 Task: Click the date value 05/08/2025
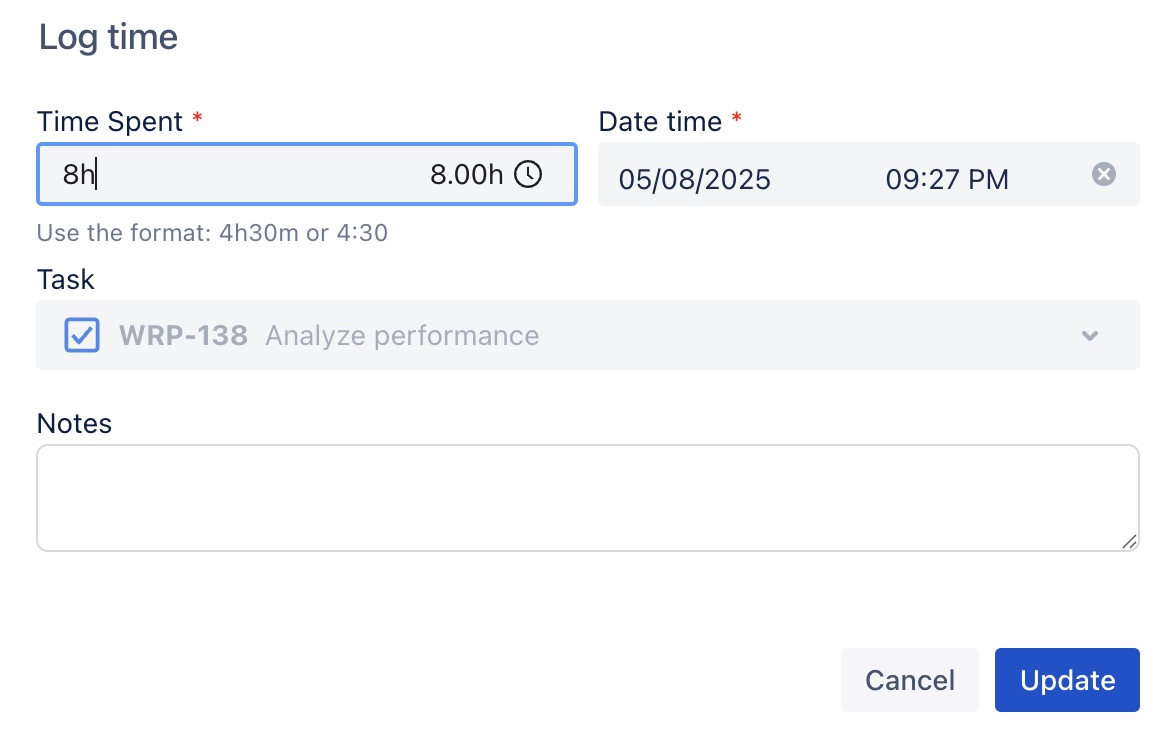click(695, 179)
